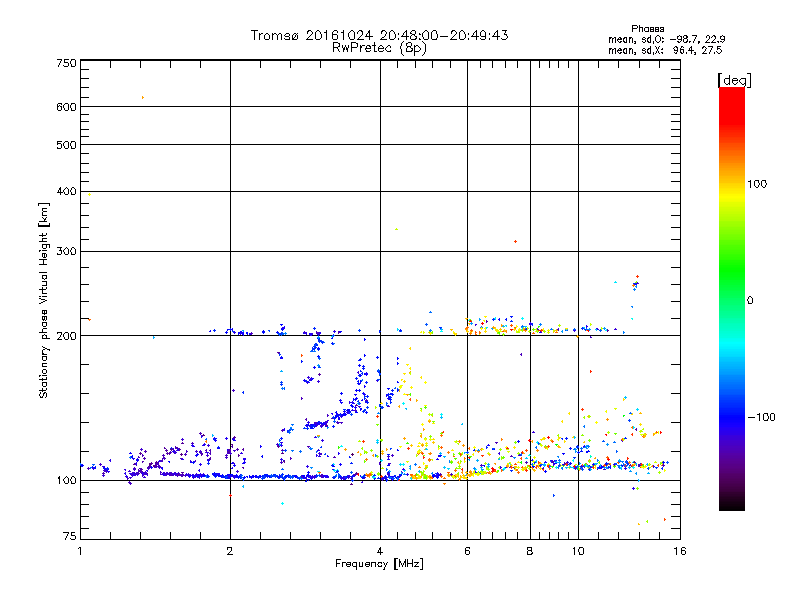Click the yellow-green point near 4 MHz above 300 km
This screenshot has height=600, width=800.
(x=396, y=230)
